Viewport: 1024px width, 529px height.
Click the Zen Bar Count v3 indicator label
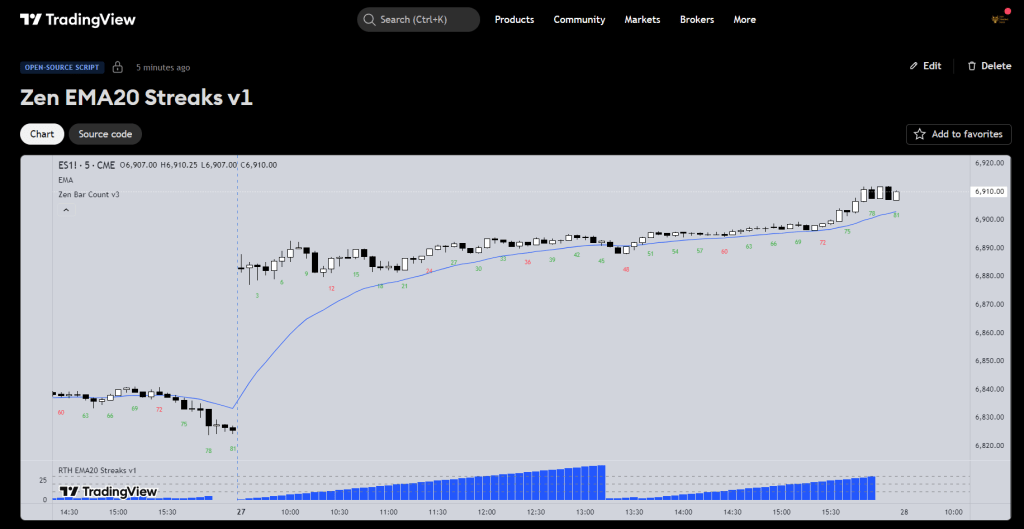[x=89, y=194]
